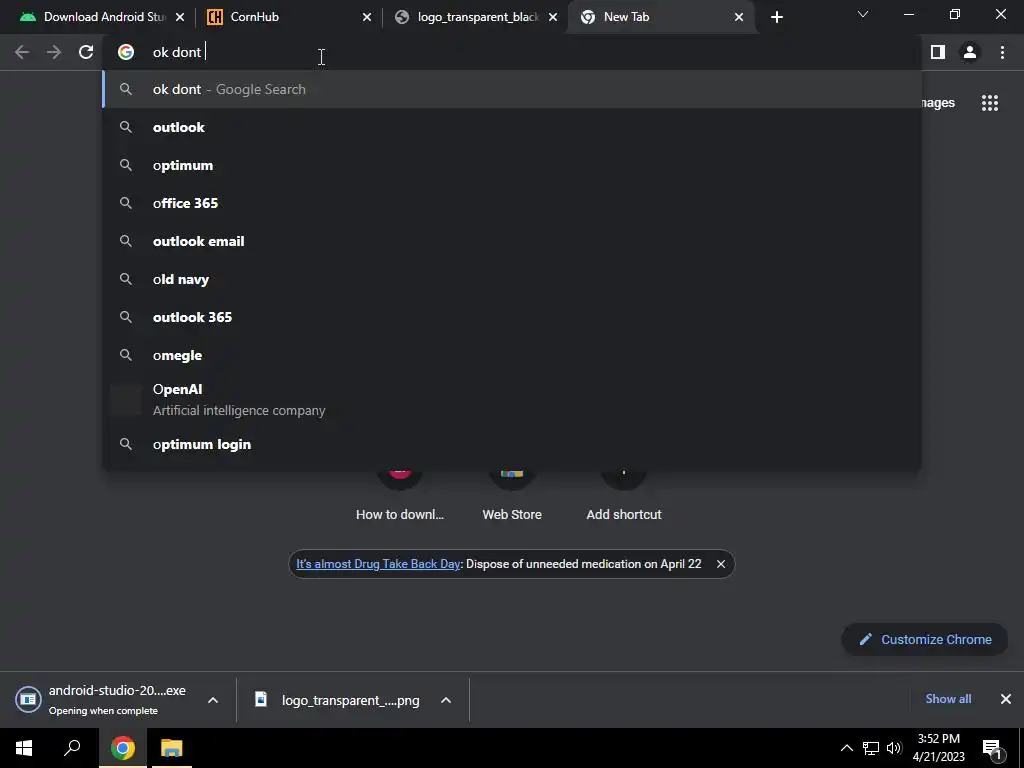
Task: Choose 'ok dont - Google Search' suggestion
Action: 512,89
